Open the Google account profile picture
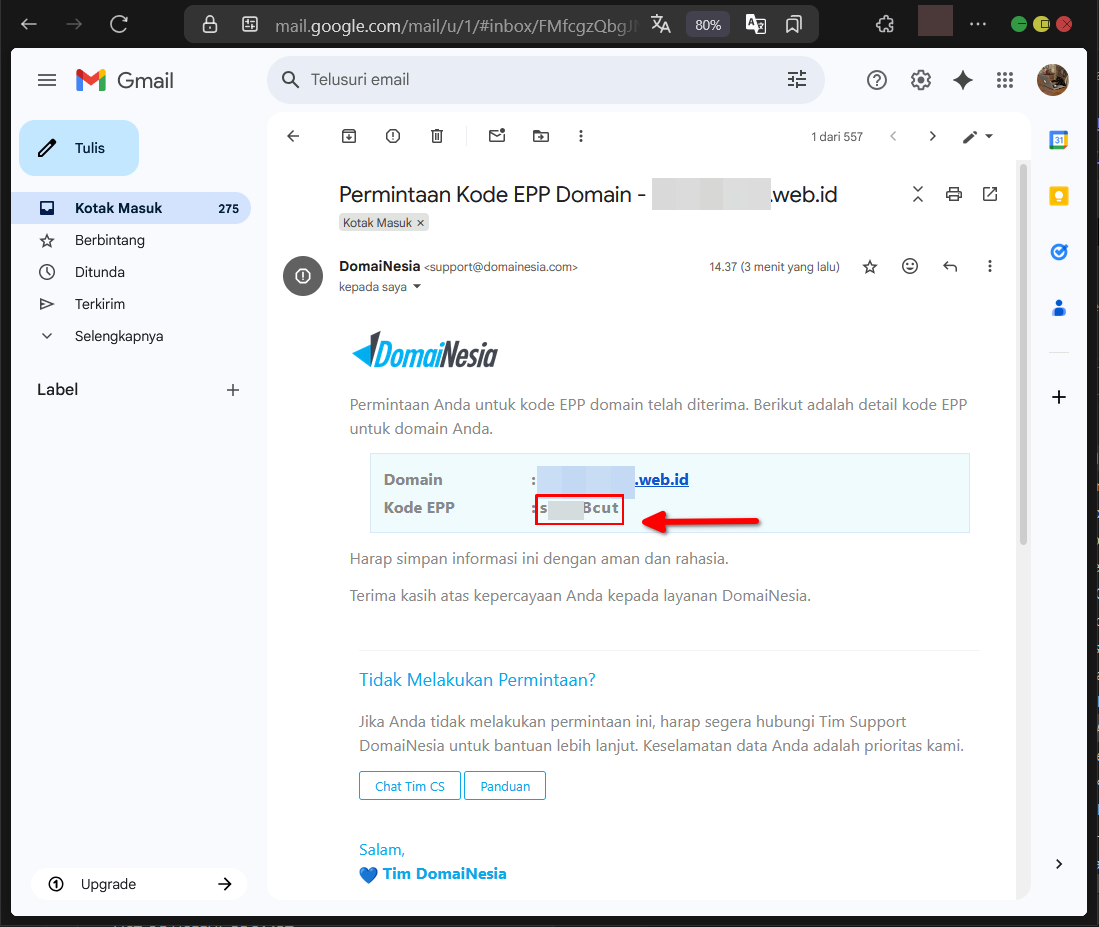This screenshot has height=927, width=1099. pos(1052,80)
